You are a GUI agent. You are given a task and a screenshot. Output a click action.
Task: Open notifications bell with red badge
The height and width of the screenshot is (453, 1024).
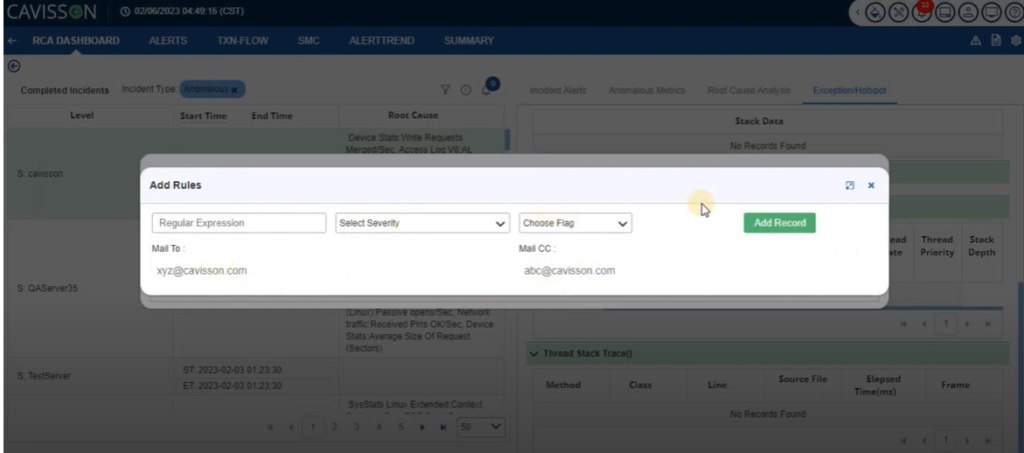[x=920, y=14]
